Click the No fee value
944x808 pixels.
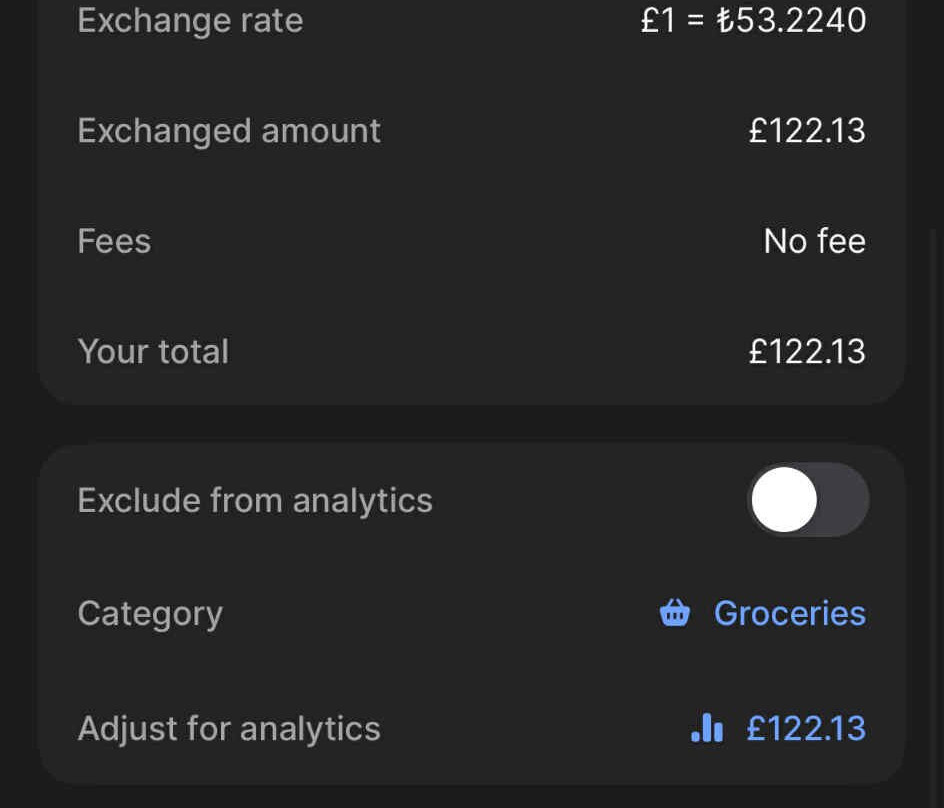click(814, 241)
